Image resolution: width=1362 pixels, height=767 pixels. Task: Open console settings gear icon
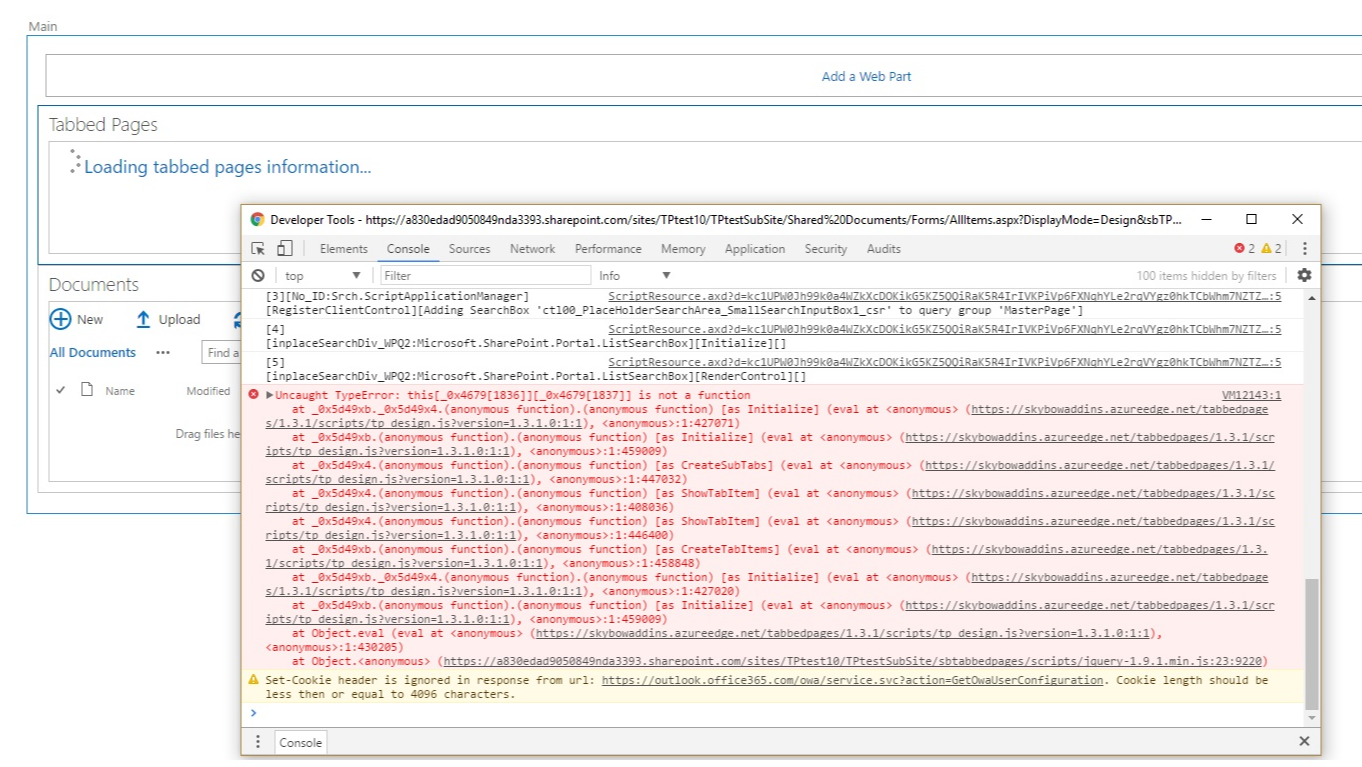click(x=1304, y=275)
